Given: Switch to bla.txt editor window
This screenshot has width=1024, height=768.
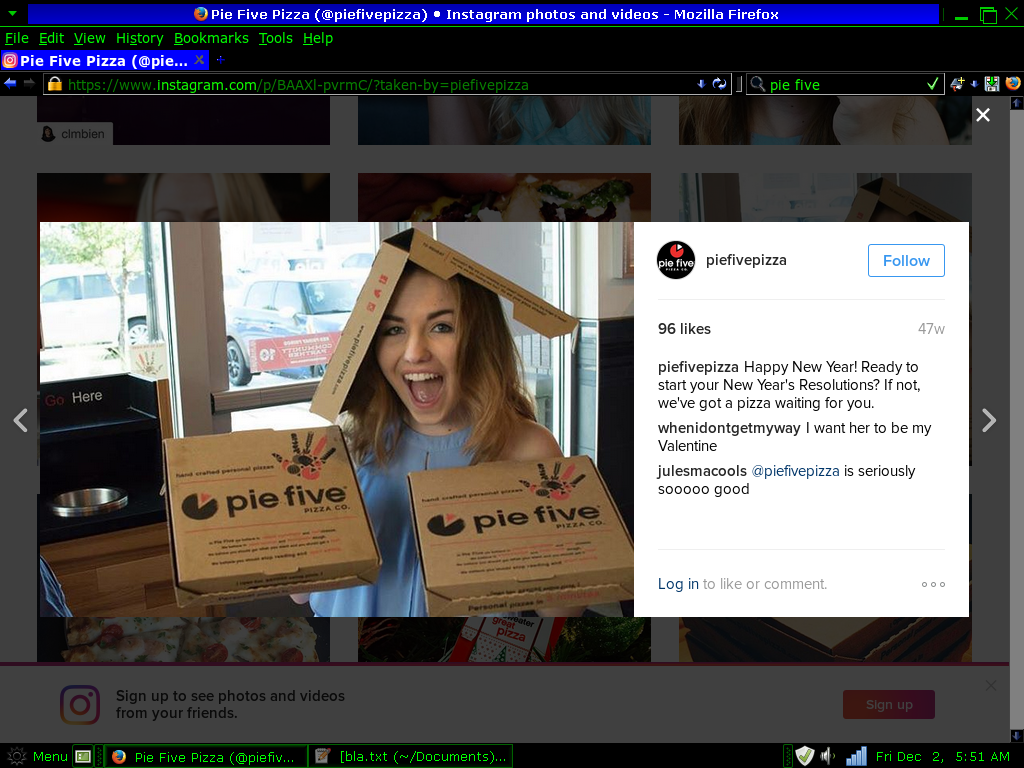Looking at the screenshot, I should tap(411, 756).
